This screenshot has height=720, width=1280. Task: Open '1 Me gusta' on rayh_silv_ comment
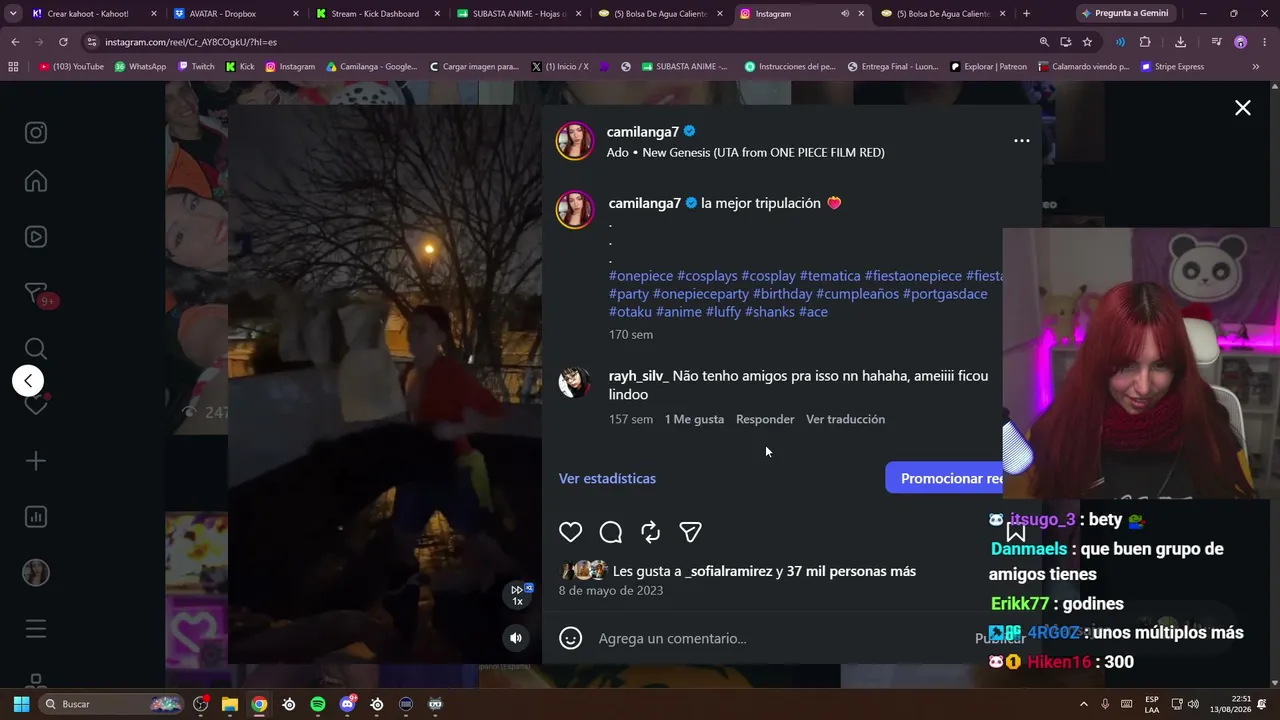coord(694,419)
